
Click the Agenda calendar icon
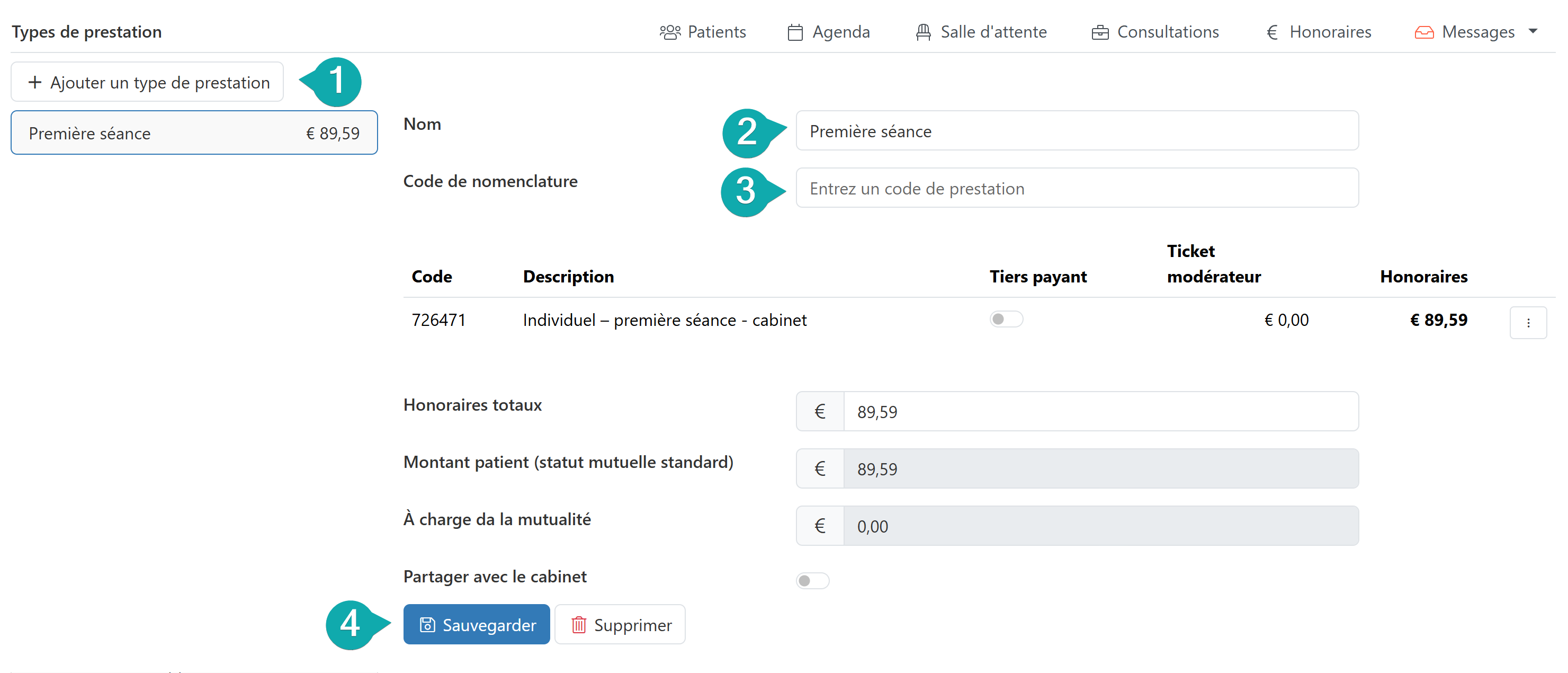pyautogui.click(x=795, y=32)
